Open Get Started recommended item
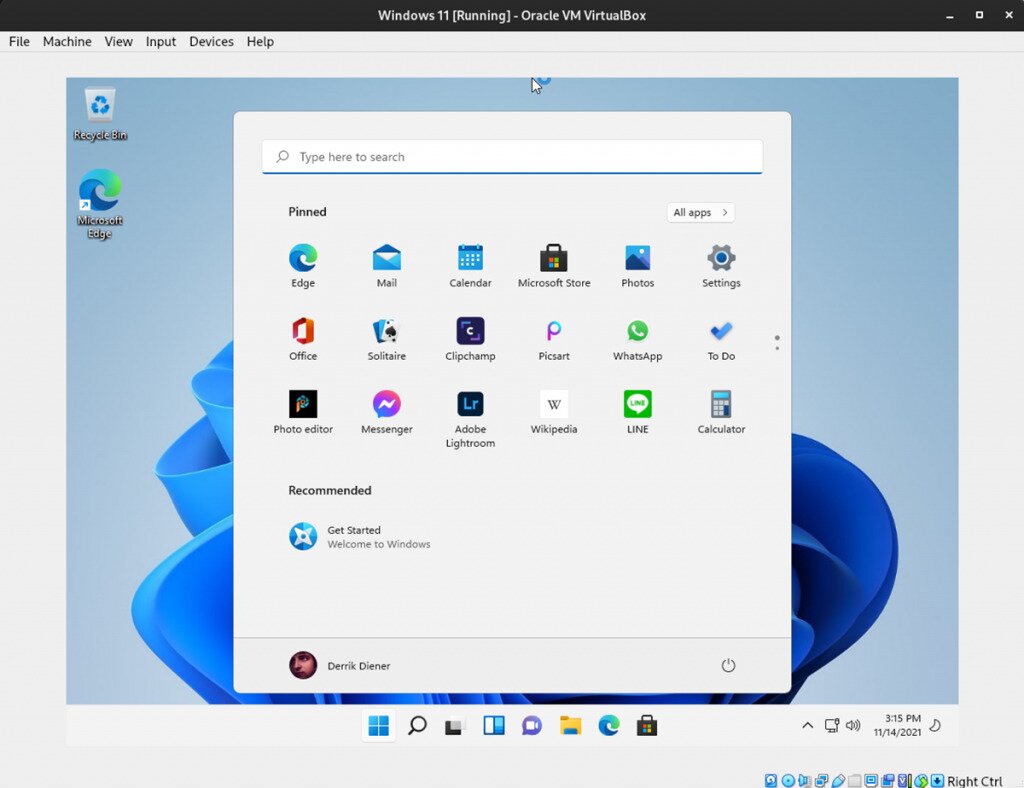The width and height of the screenshot is (1024, 788). click(x=360, y=537)
